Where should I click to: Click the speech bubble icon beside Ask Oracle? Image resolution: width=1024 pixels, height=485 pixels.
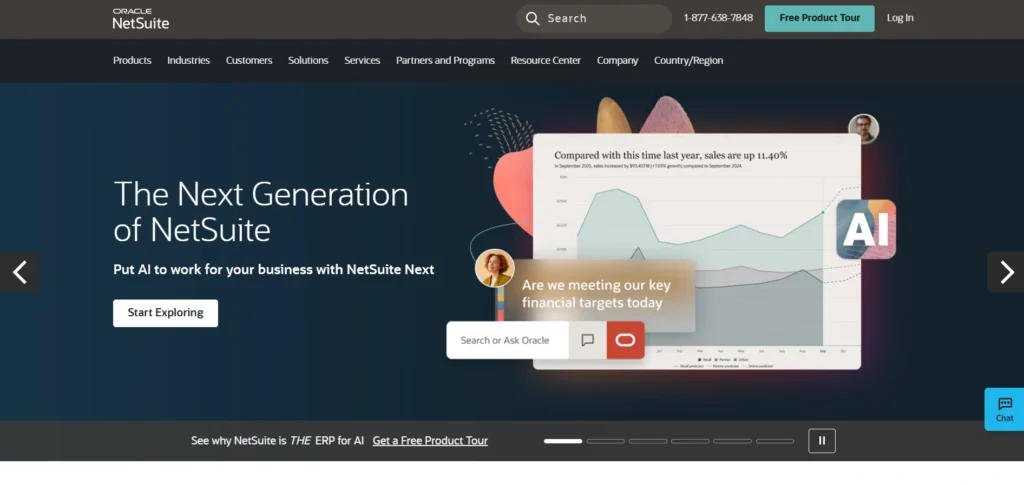(588, 340)
